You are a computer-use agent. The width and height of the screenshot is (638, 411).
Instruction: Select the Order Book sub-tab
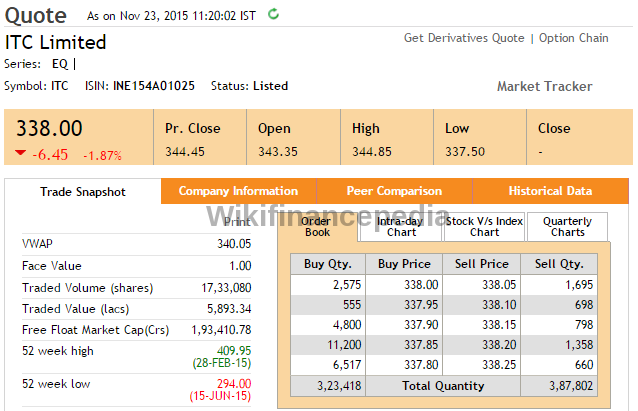pyautogui.click(x=317, y=227)
